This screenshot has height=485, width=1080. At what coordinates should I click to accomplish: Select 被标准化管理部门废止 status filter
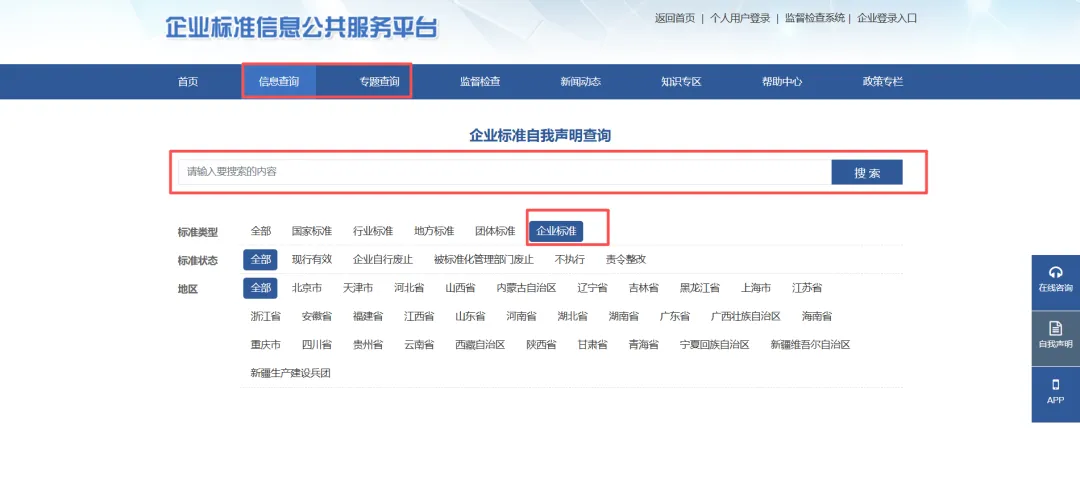tap(484, 260)
